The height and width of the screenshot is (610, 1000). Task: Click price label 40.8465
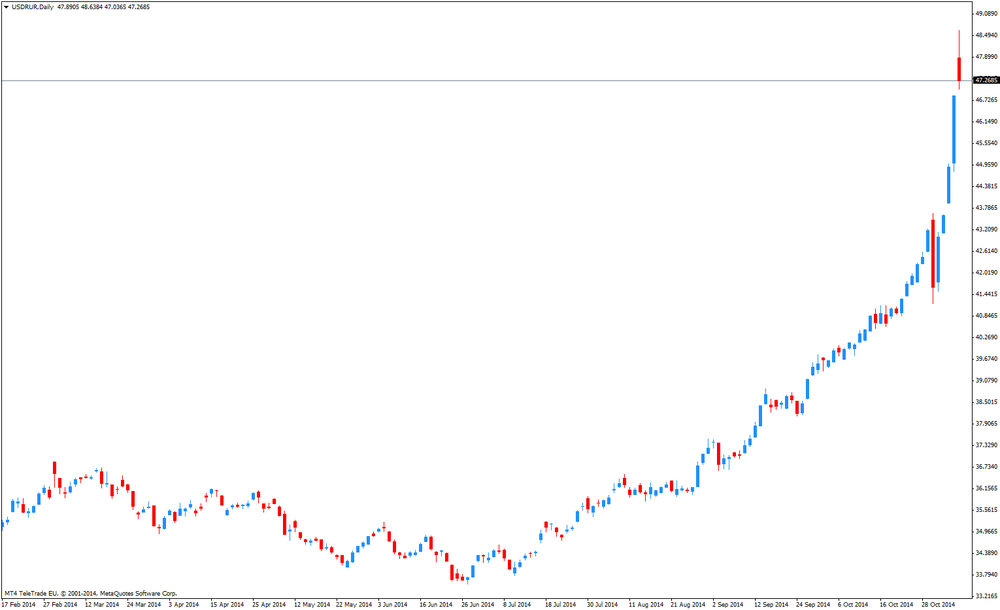(x=986, y=315)
